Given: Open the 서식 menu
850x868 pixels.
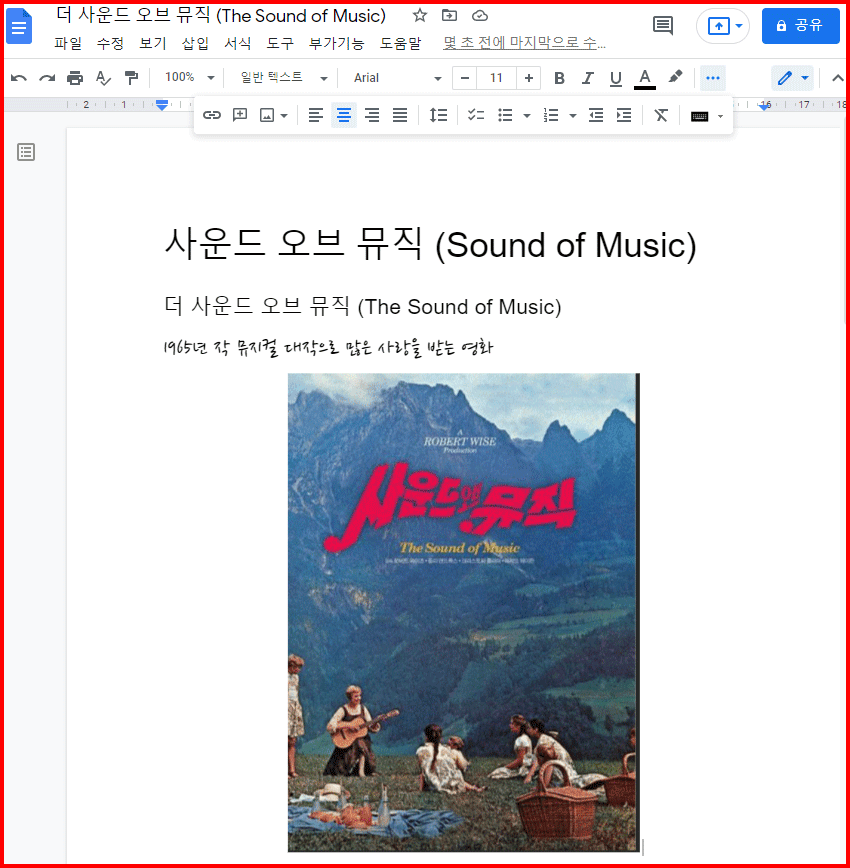Looking at the screenshot, I should (x=237, y=43).
